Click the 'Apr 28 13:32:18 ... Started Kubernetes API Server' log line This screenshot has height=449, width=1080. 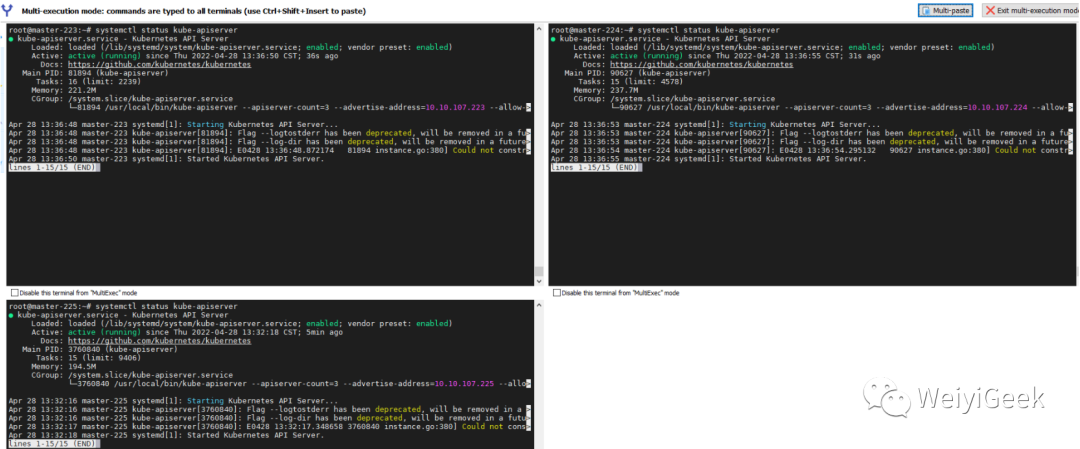coord(165,435)
